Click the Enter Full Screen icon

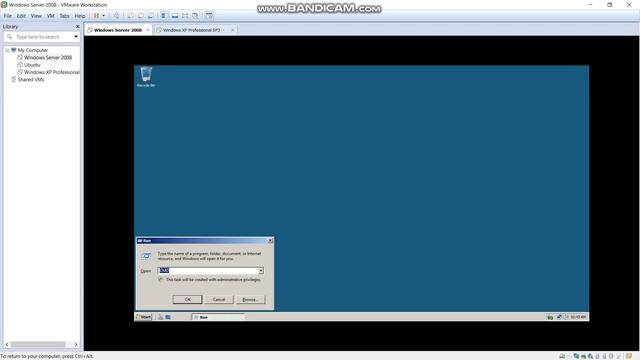point(185,16)
